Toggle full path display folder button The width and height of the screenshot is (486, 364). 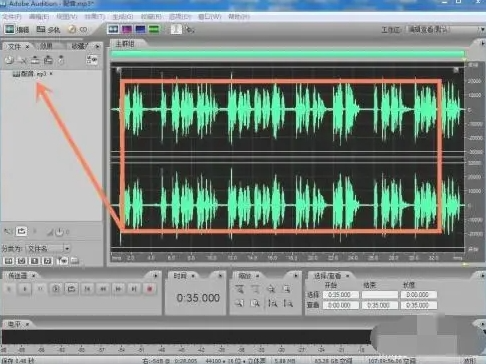[75, 260]
